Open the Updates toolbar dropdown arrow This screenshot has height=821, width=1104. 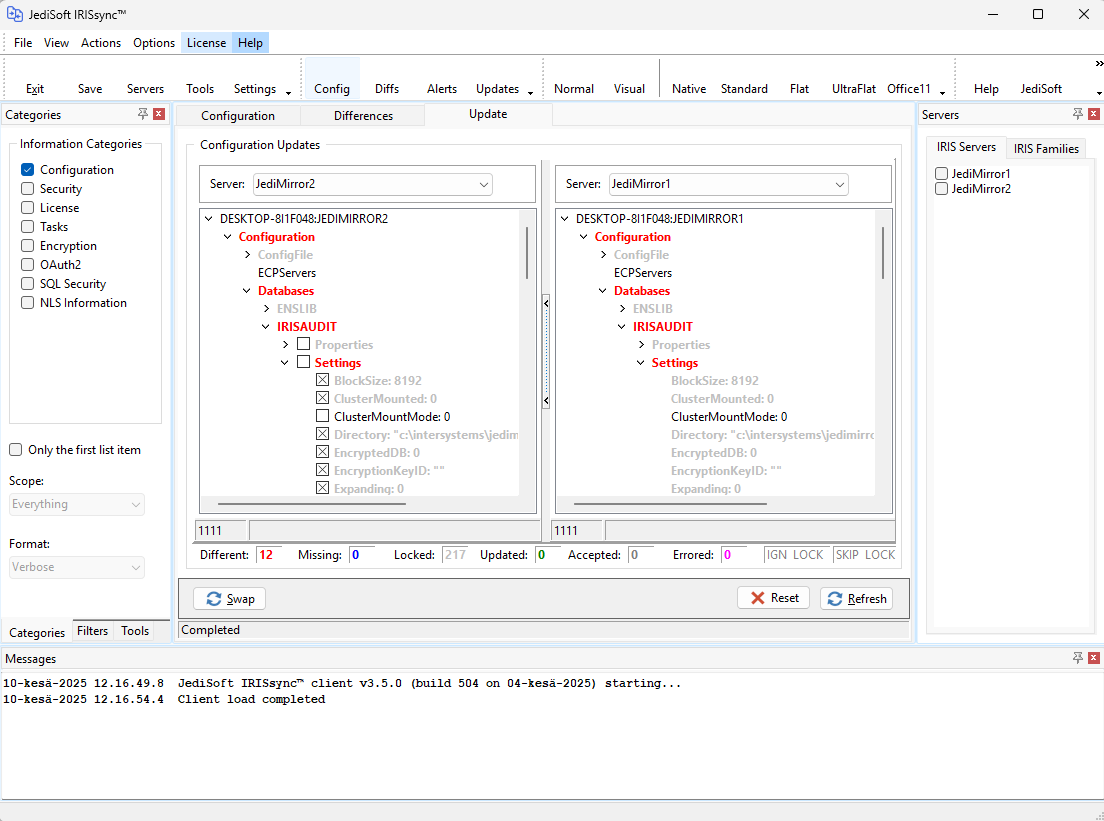tap(530, 93)
